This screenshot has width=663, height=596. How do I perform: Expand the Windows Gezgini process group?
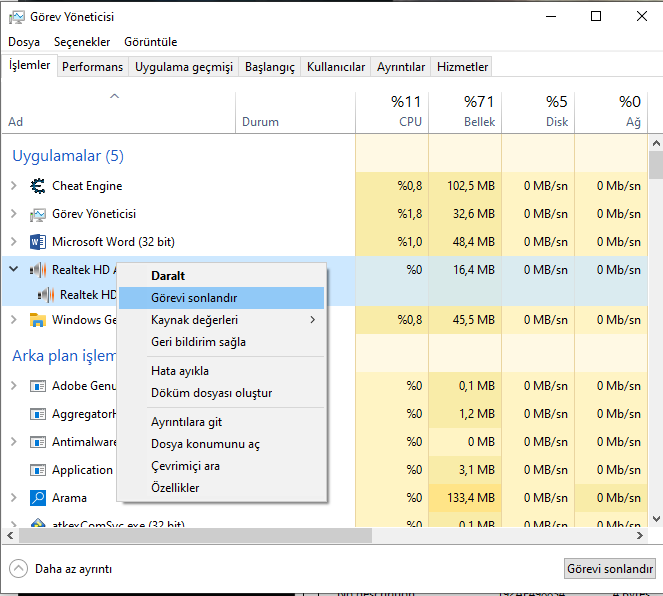click(14, 320)
